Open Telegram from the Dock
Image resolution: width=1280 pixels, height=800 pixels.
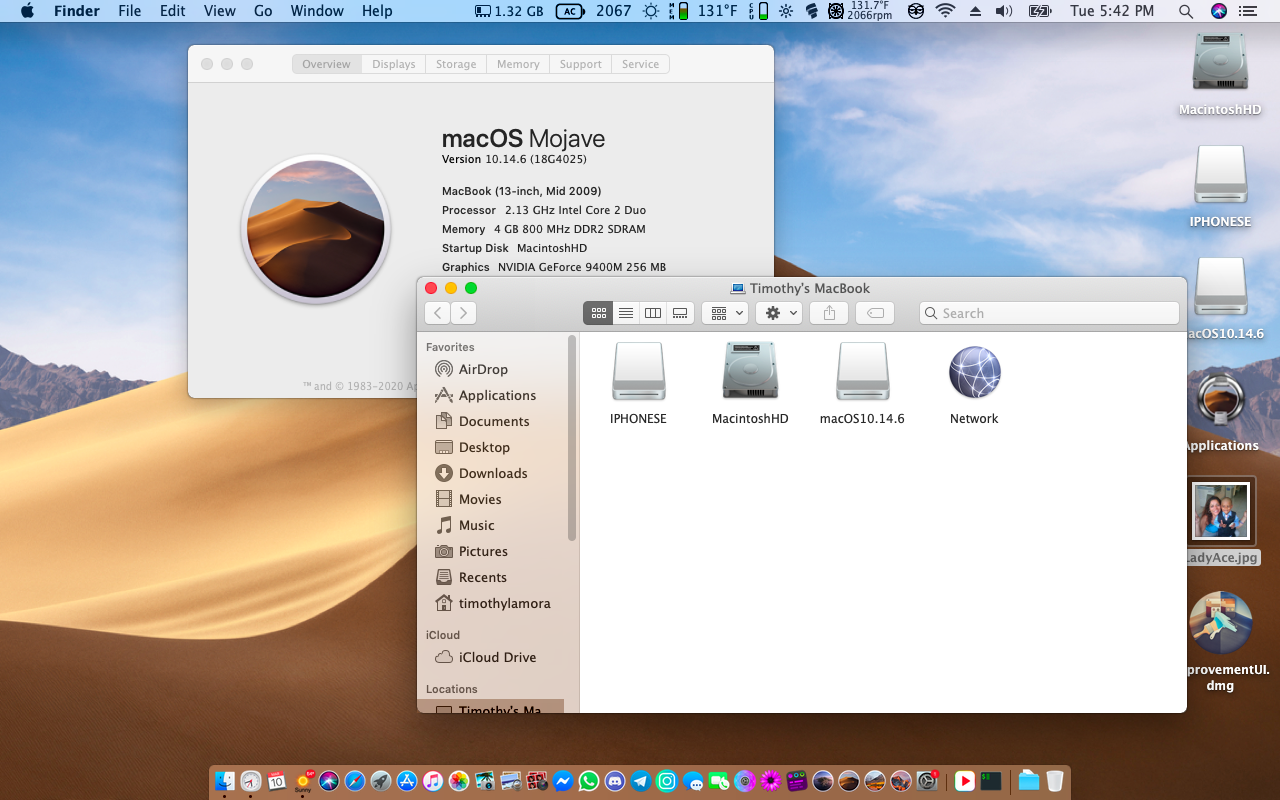tap(641, 781)
